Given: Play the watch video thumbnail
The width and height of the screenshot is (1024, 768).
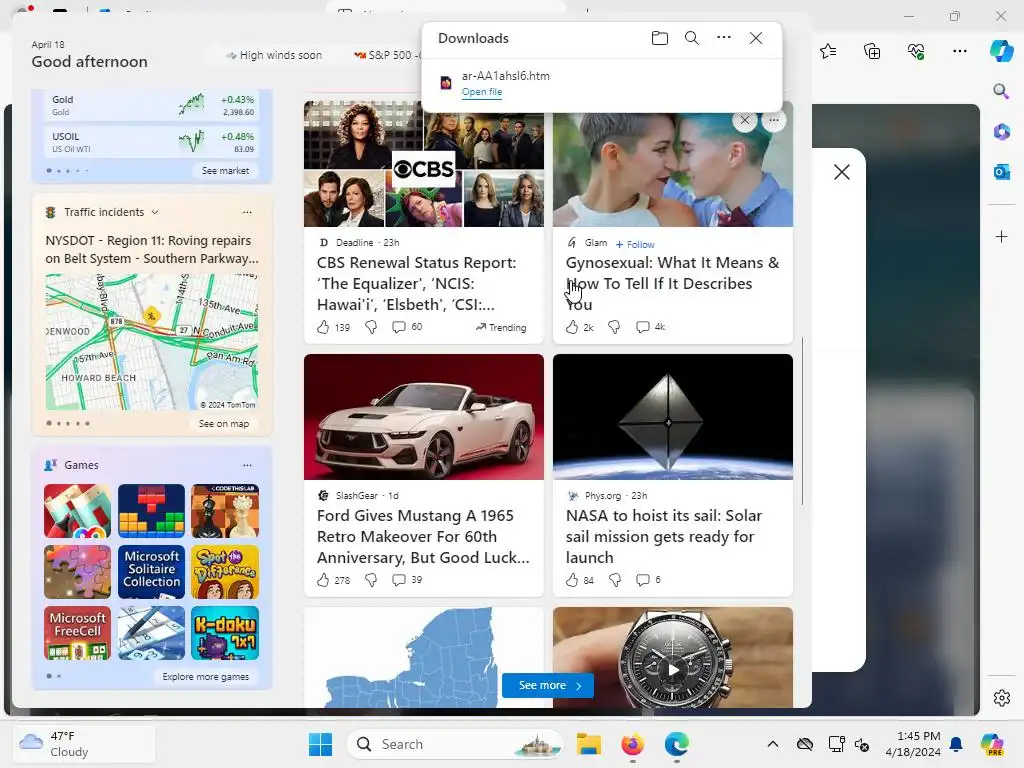Looking at the screenshot, I should (673, 670).
